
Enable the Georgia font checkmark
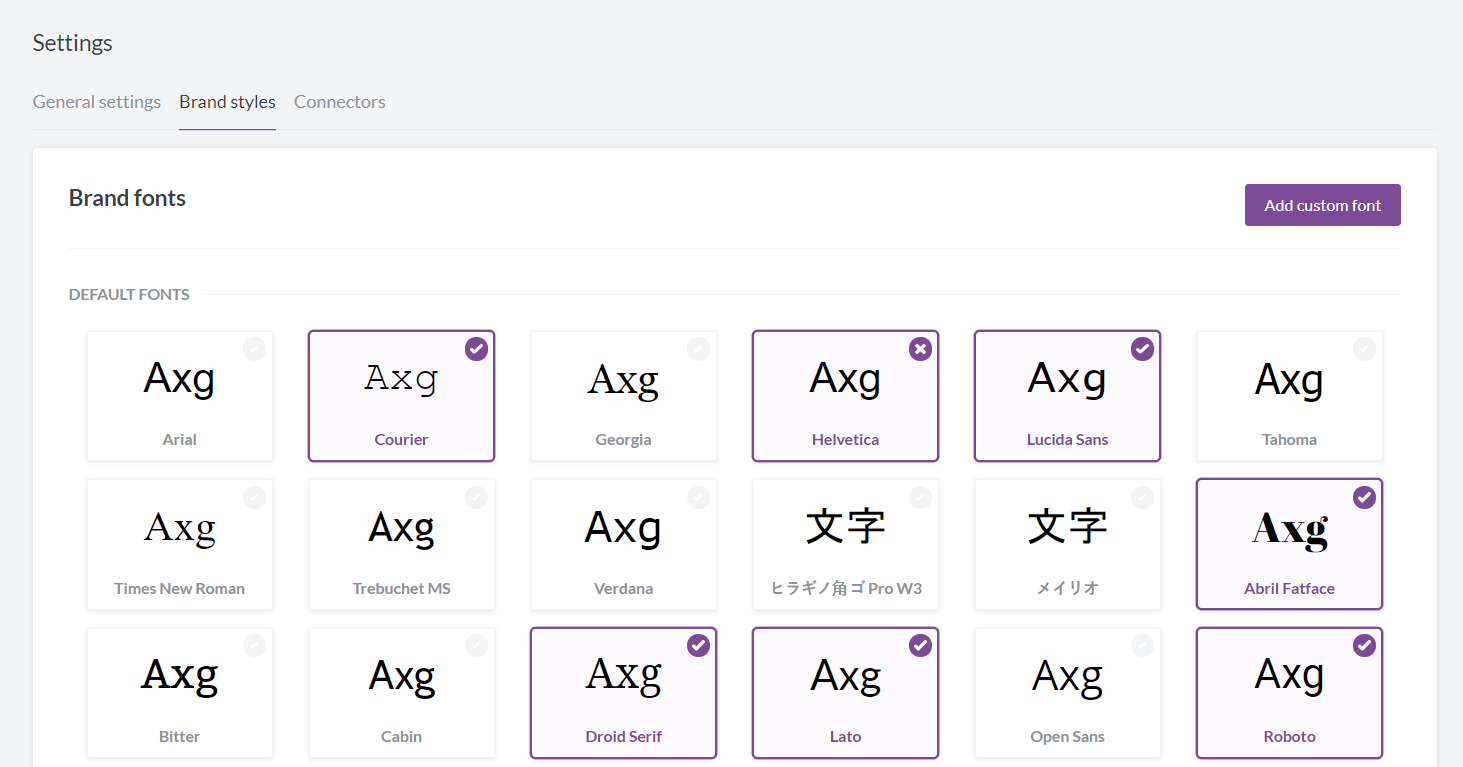(699, 349)
